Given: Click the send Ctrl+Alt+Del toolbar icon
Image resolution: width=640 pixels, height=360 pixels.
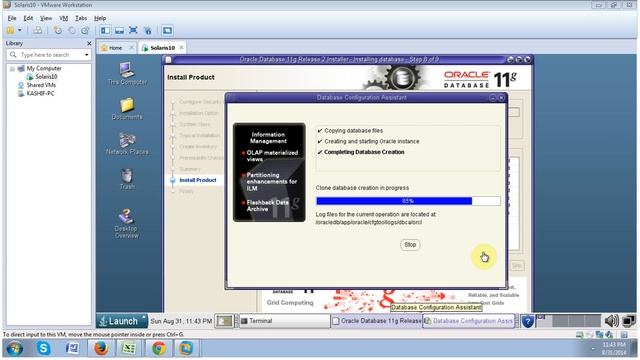Looking at the screenshot, I should pos(38,30).
